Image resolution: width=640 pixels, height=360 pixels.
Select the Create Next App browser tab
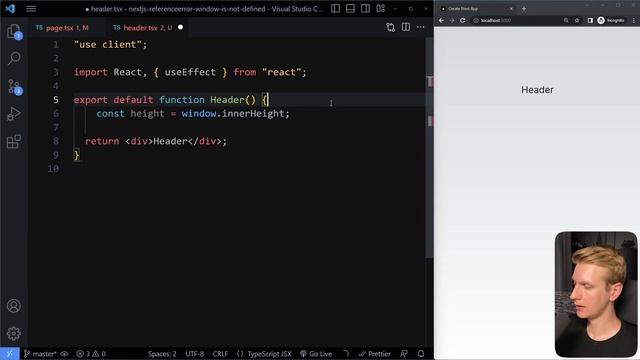[477, 9]
